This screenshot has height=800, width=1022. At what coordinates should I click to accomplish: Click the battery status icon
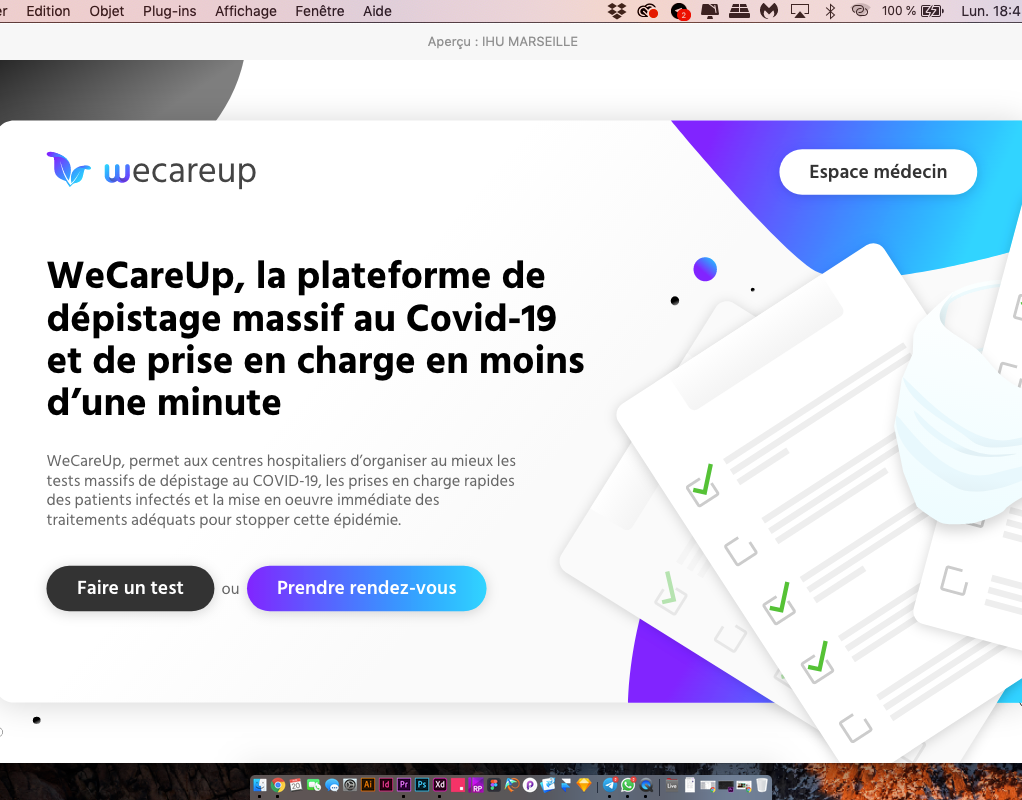click(x=932, y=11)
